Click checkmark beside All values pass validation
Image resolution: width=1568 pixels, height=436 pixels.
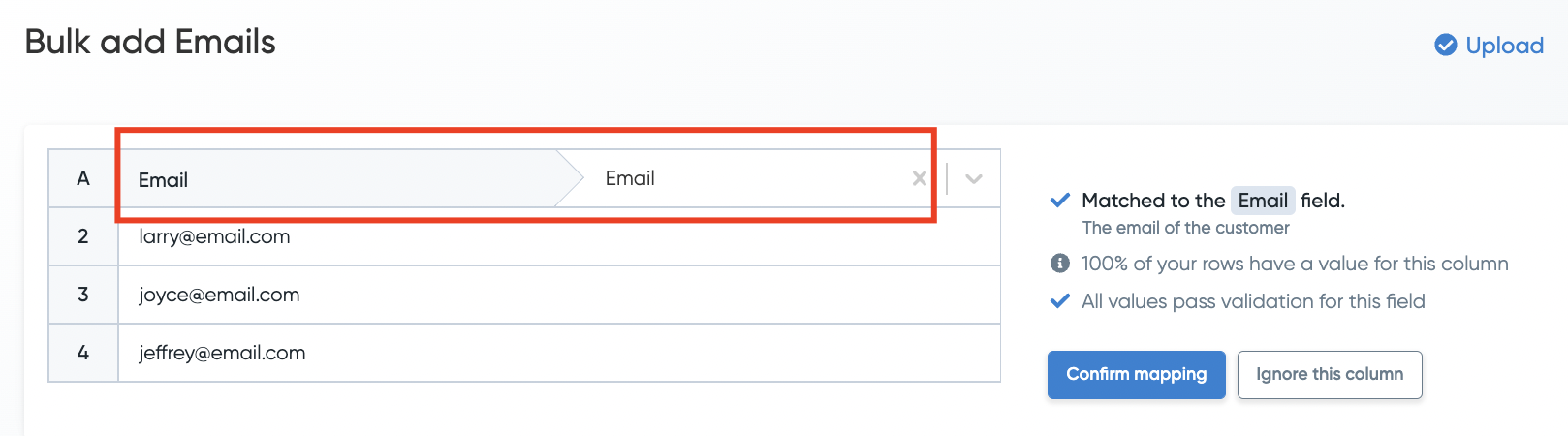(1060, 301)
